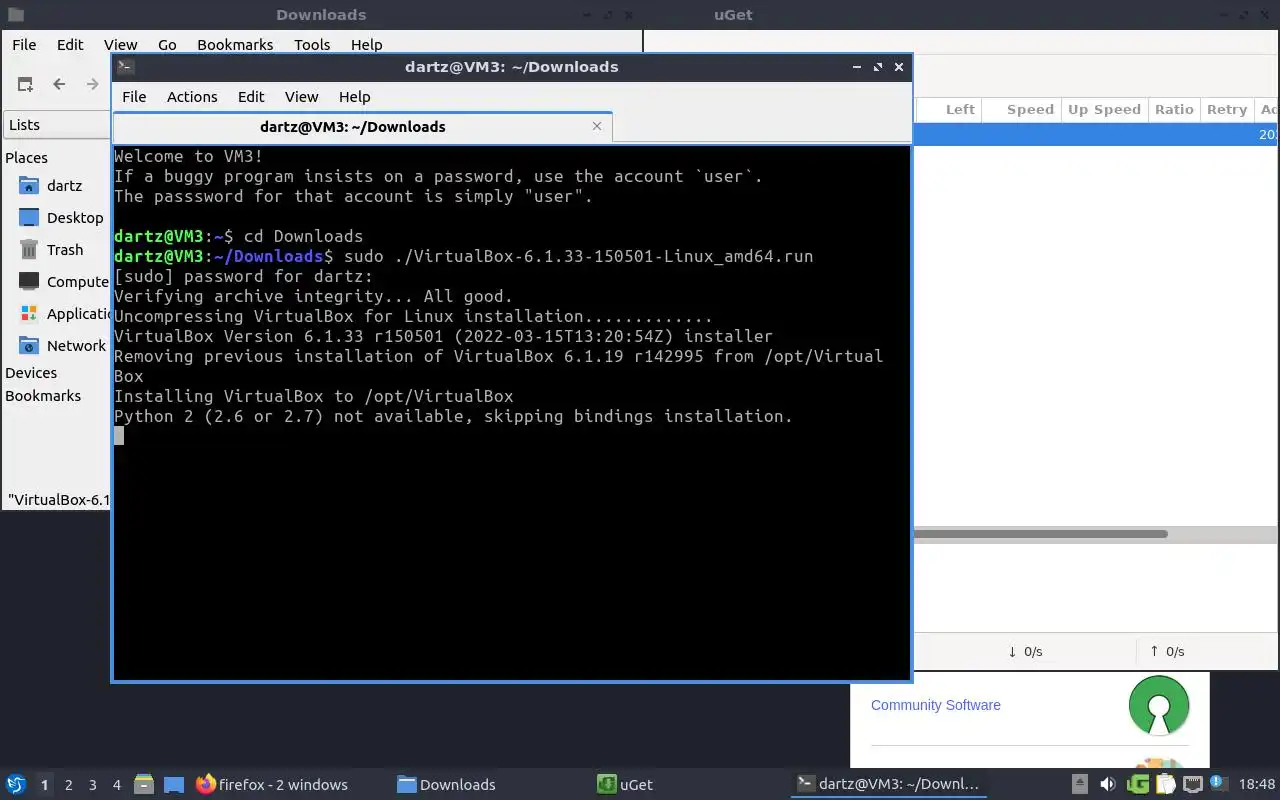Switch to desktop workspace 3
Screen dimensions: 1280x800
tap(92, 785)
